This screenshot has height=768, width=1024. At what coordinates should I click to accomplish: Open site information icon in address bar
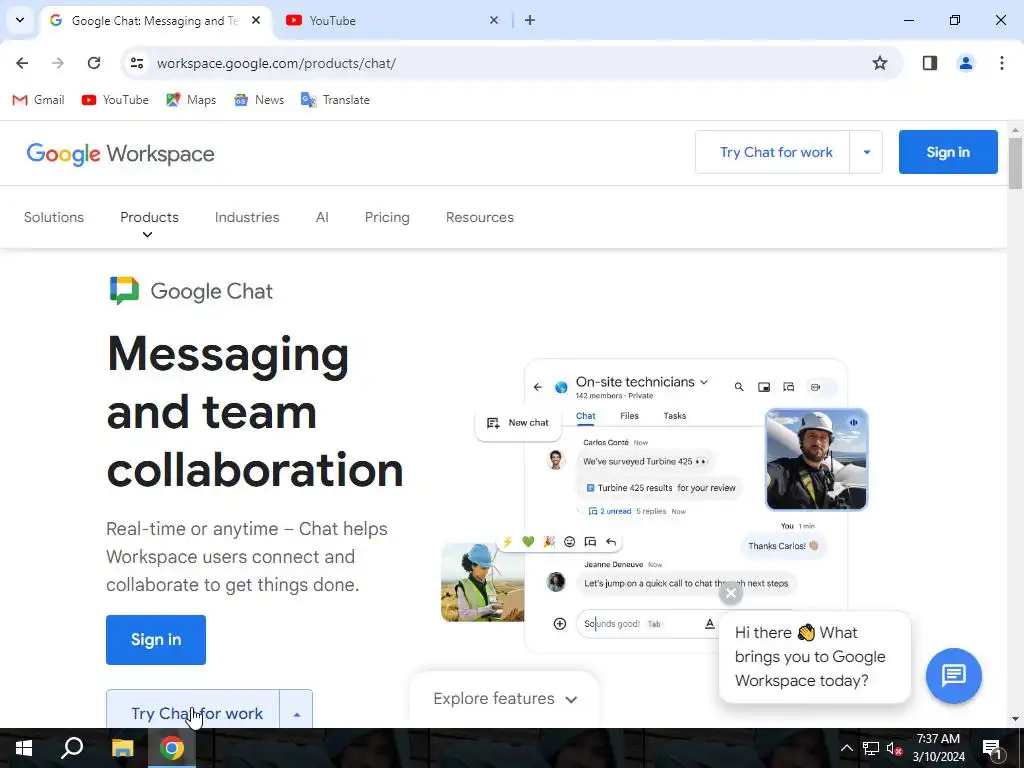(137, 63)
